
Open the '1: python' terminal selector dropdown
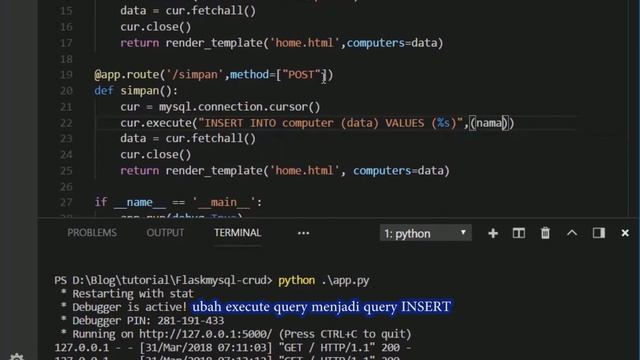point(426,233)
